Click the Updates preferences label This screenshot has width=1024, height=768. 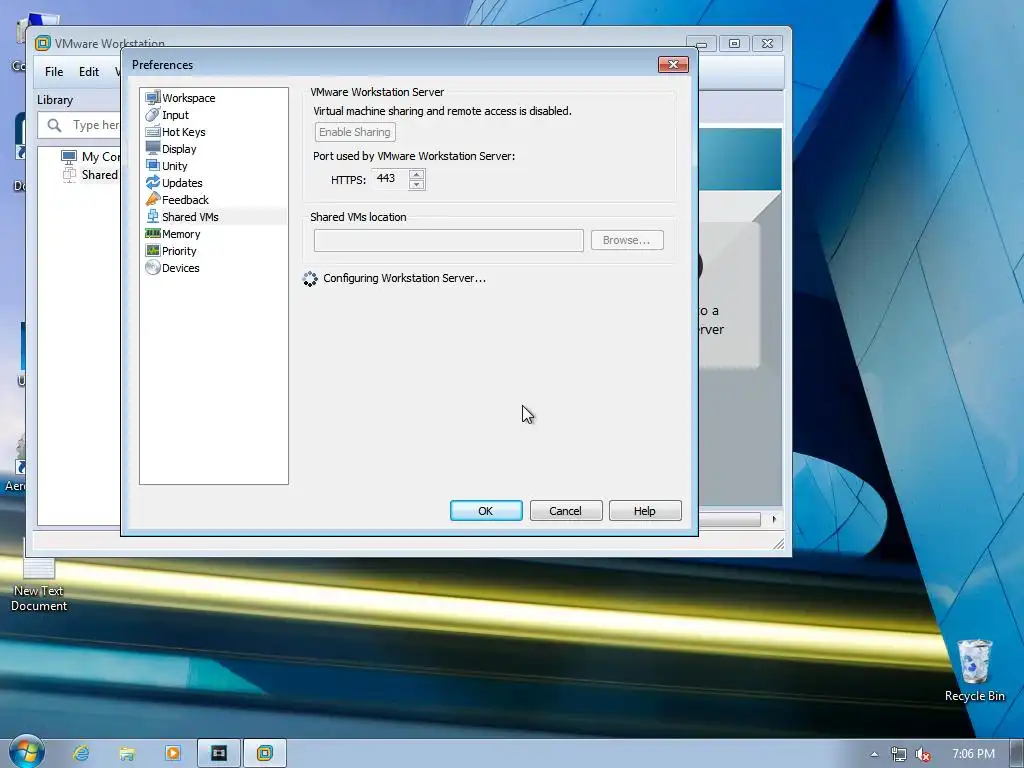tap(182, 183)
